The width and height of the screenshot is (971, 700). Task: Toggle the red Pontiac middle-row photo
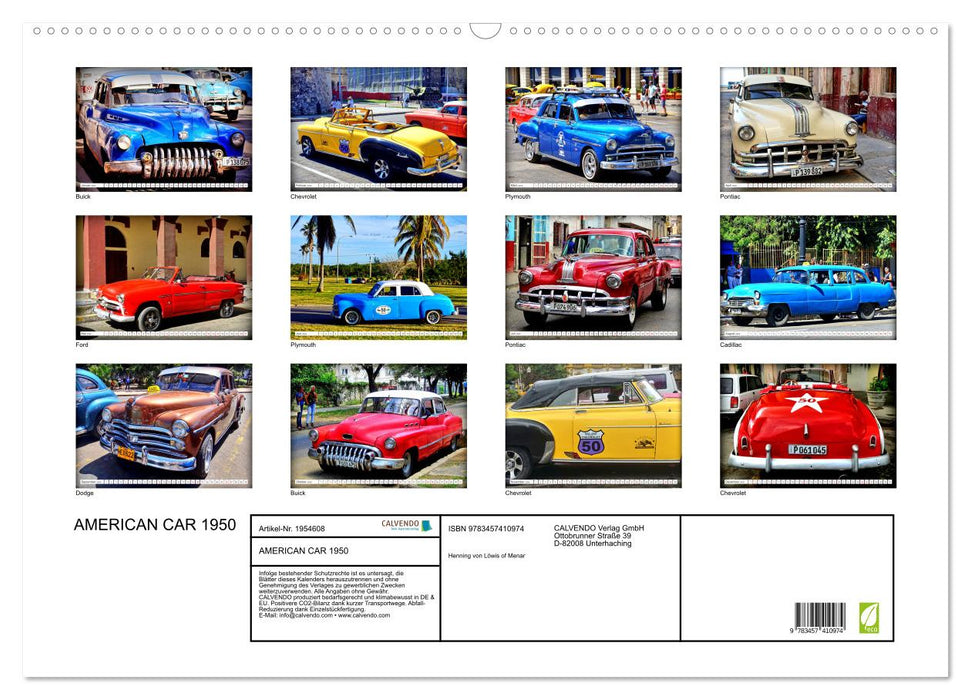591,277
